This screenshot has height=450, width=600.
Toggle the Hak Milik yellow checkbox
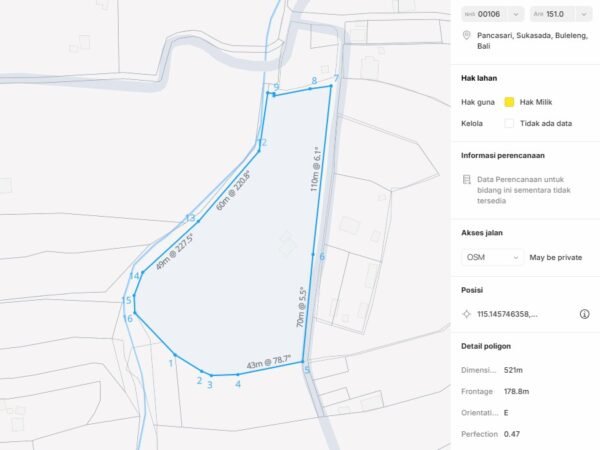(509, 102)
